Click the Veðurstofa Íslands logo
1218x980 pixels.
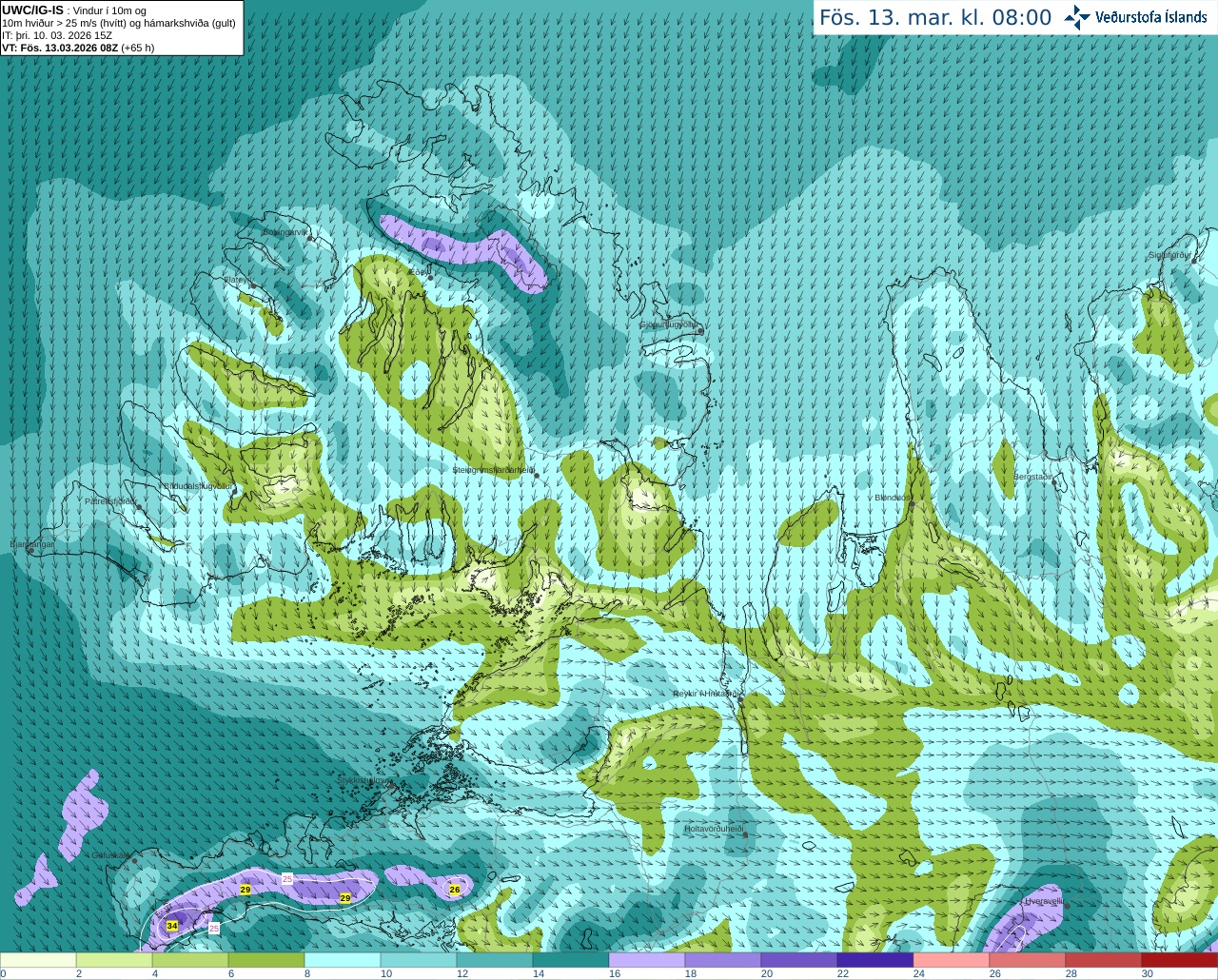point(1134,17)
